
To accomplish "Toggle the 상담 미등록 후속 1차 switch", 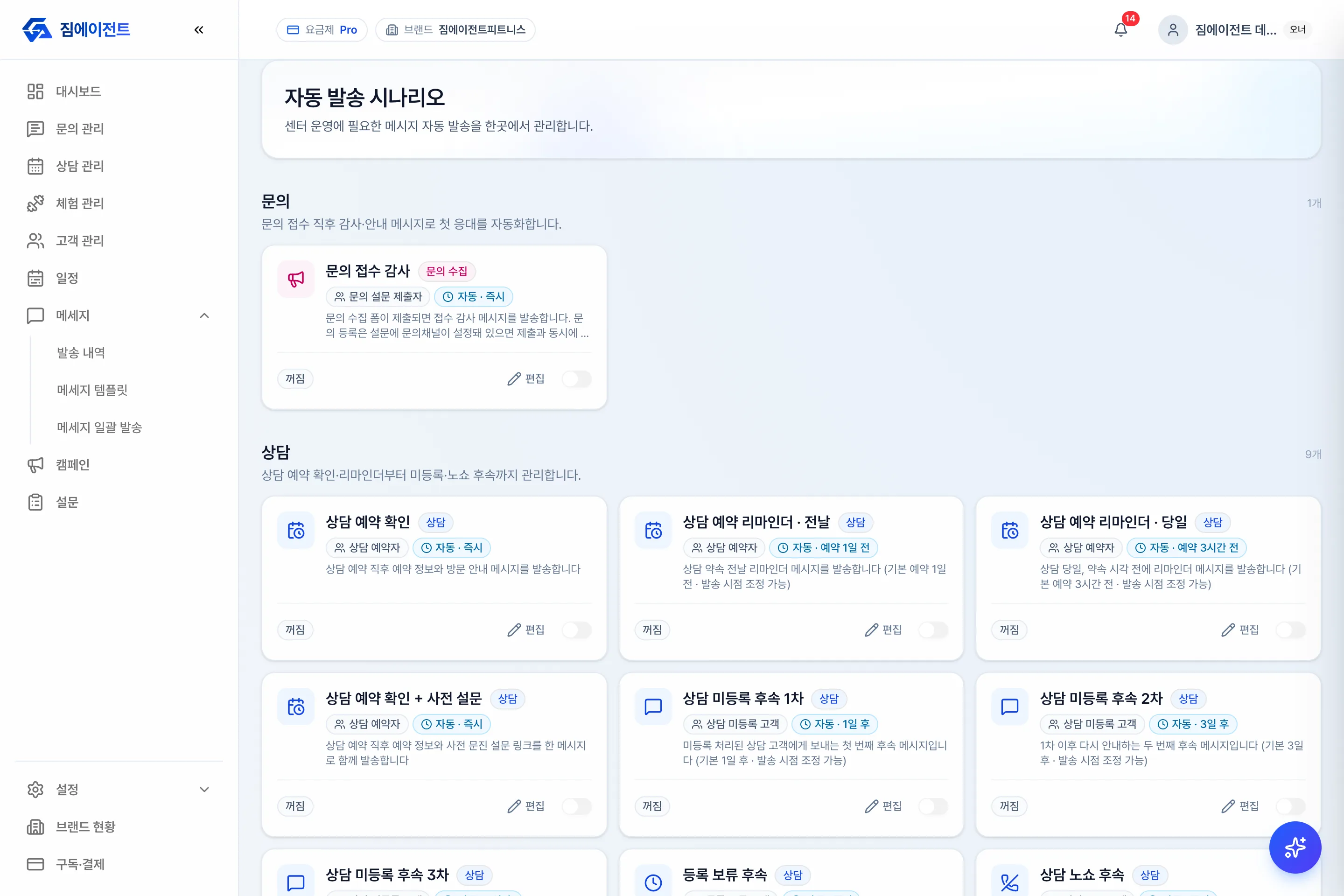I will [x=933, y=806].
